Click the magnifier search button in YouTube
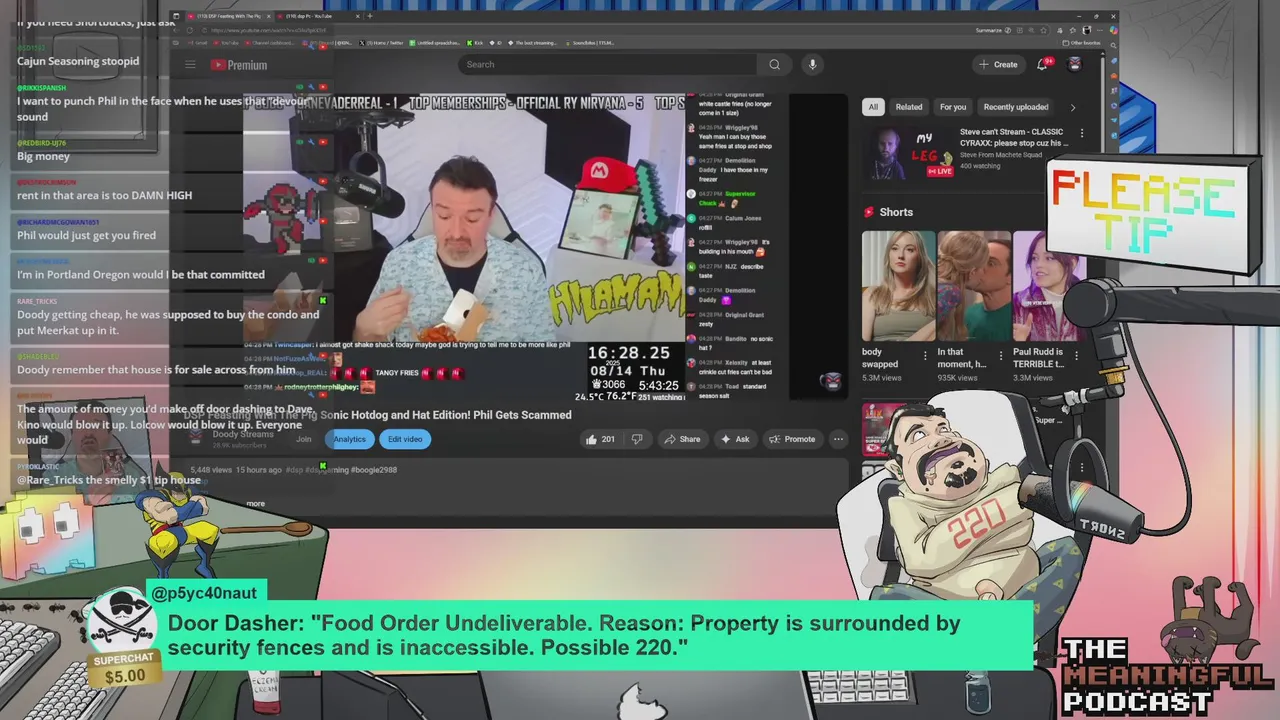This screenshot has width=1280, height=720. 774,65
